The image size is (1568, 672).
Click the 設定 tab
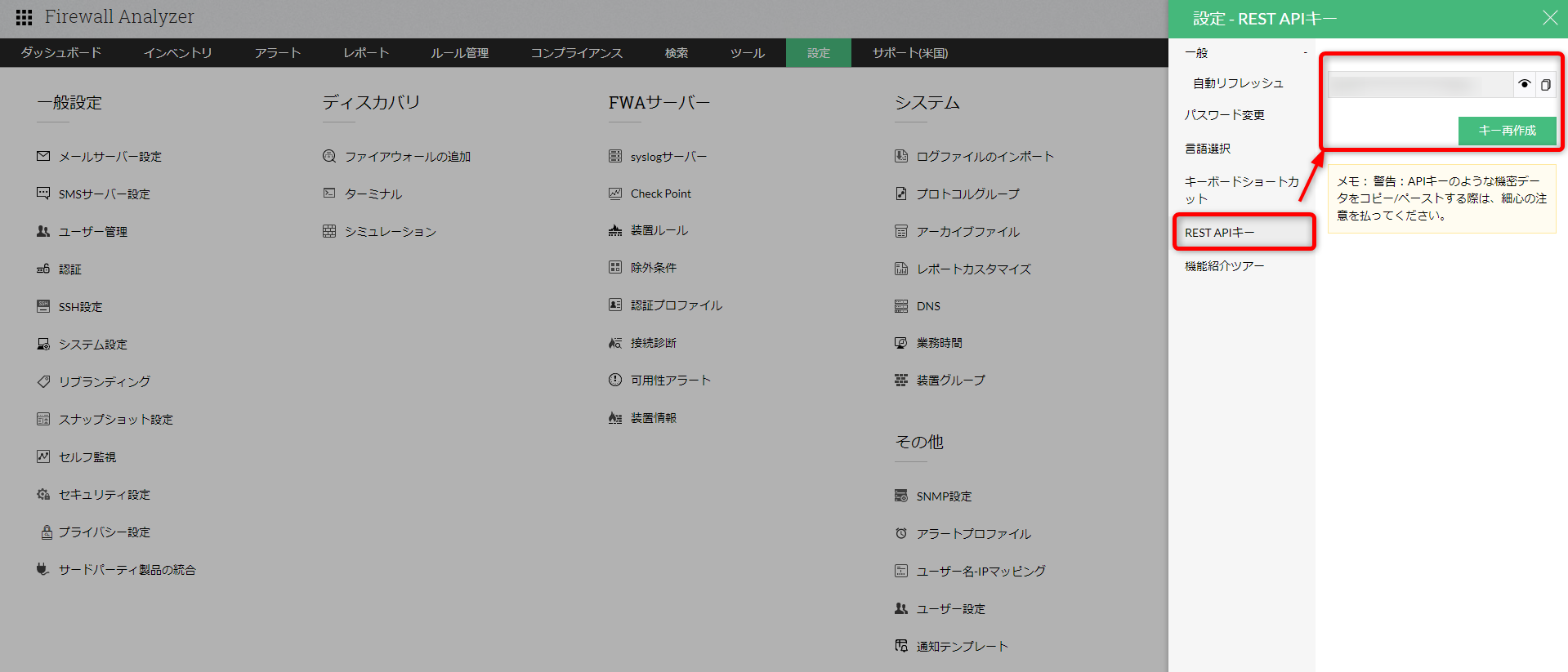pos(819,53)
